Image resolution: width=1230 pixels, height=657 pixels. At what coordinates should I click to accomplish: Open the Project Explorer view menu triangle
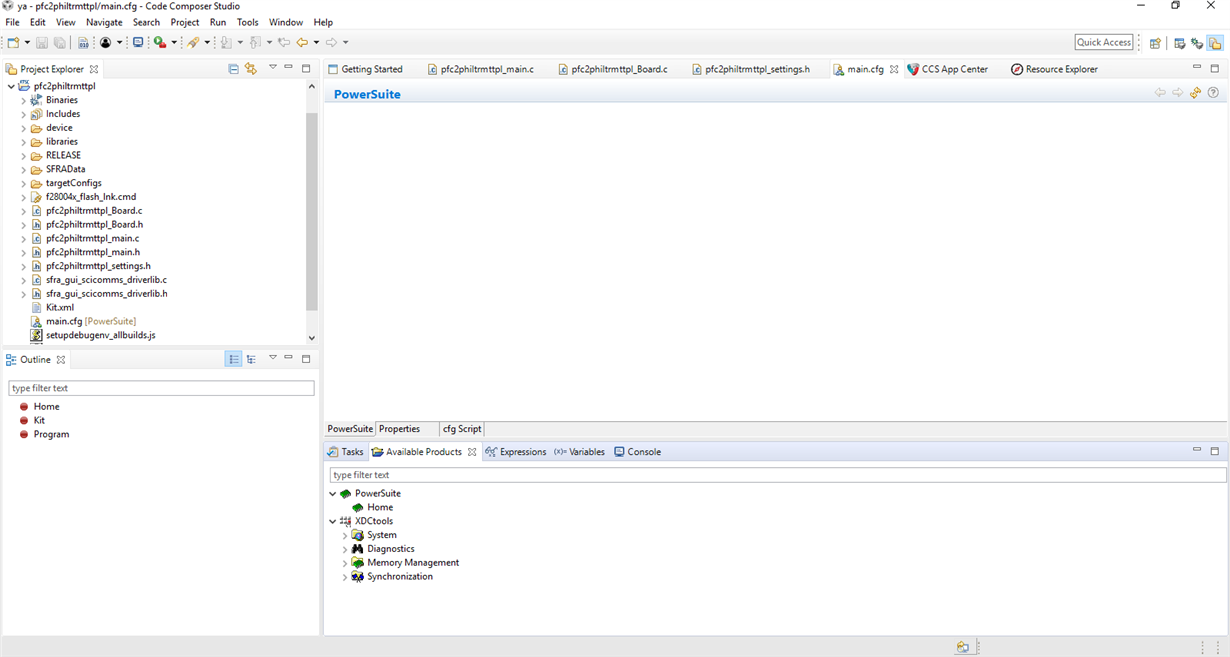click(272, 67)
